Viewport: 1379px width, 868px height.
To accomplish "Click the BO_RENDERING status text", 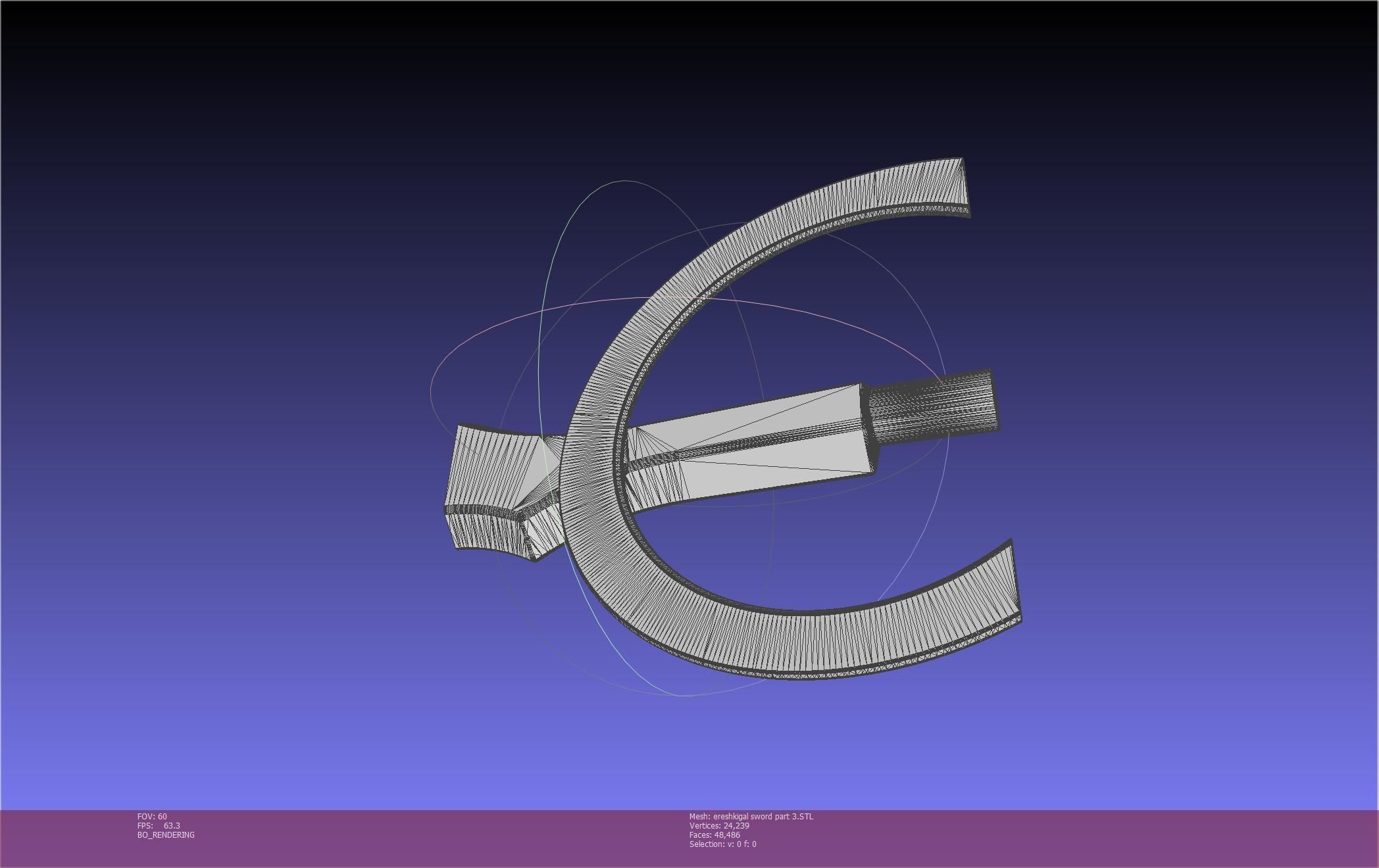I will click(166, 834).
